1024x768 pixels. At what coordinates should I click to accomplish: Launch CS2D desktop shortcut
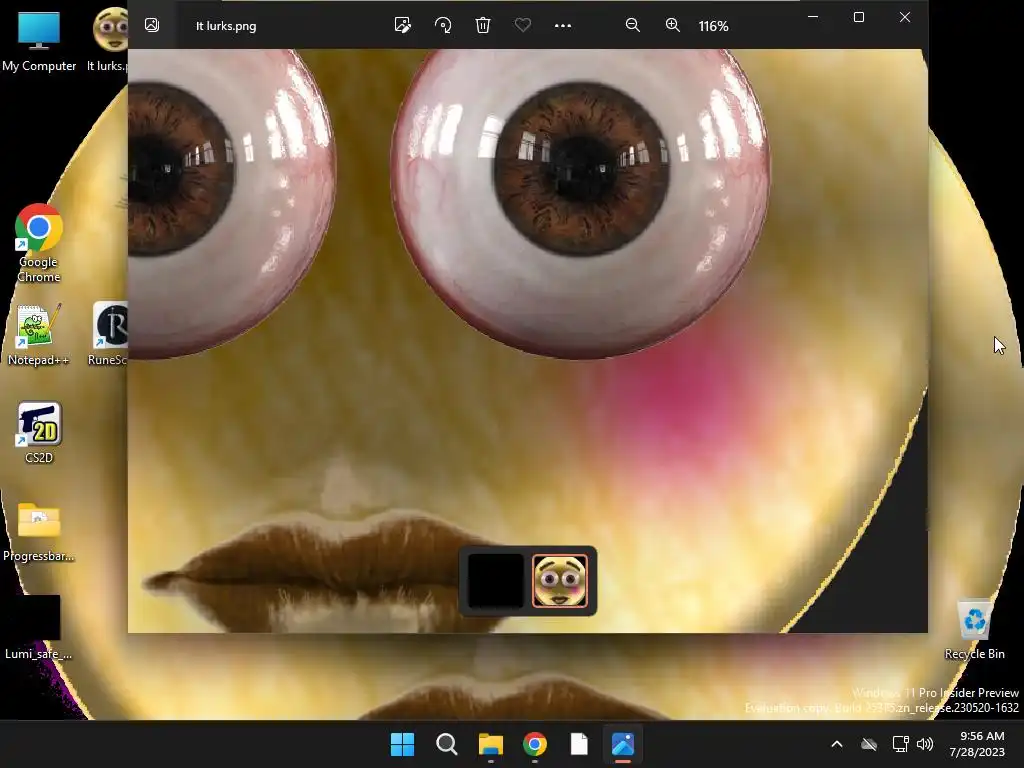(x=39, y=432)
